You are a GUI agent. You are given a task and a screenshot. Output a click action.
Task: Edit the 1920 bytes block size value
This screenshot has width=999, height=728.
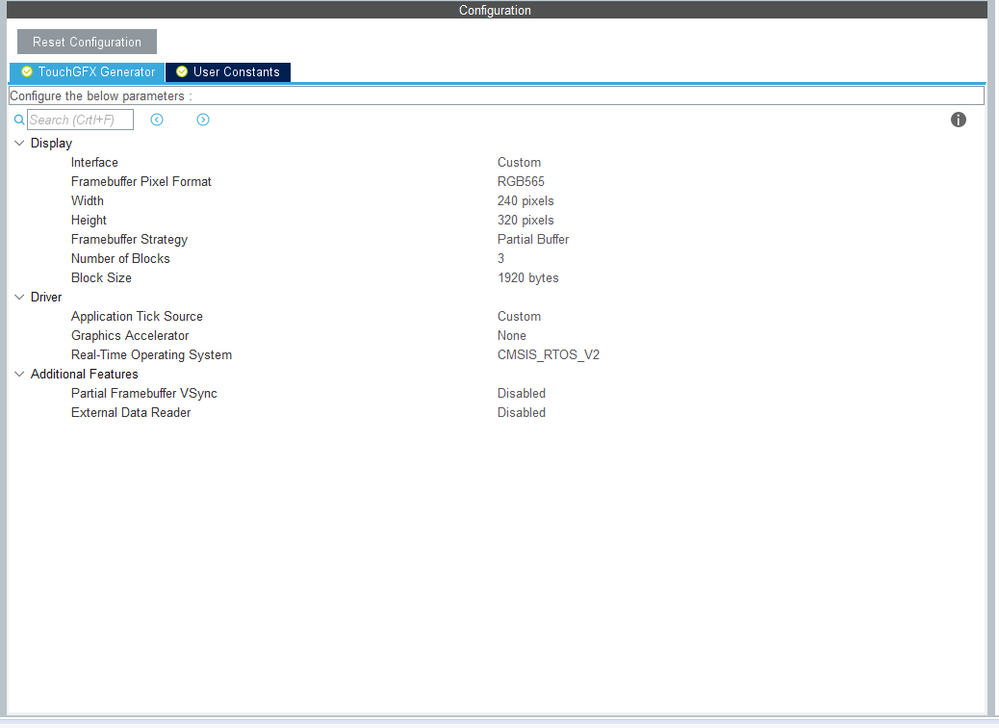coord(528,278)
